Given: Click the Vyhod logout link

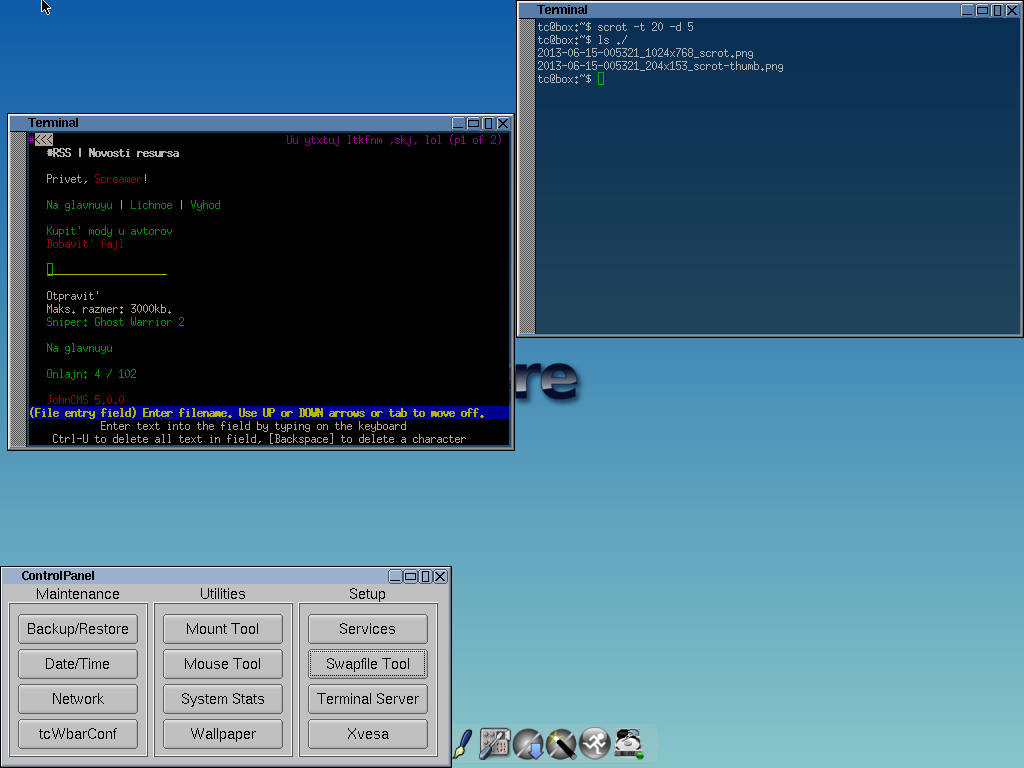Looking at the screenshot, I should click(205, 205).
